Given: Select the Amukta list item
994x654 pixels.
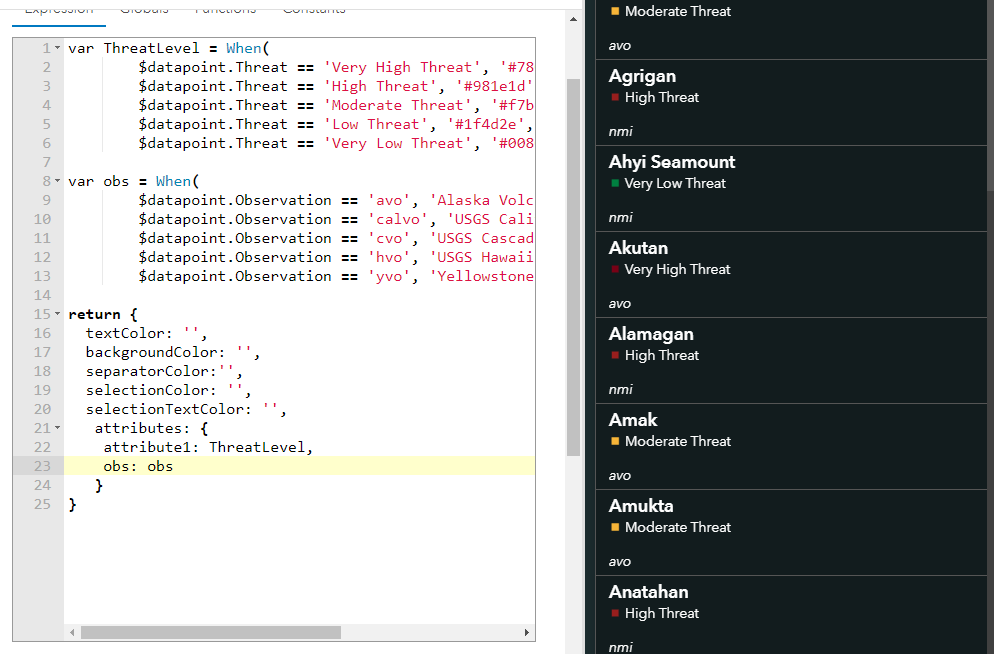Looking at the screenshot, I should [791, 532].
